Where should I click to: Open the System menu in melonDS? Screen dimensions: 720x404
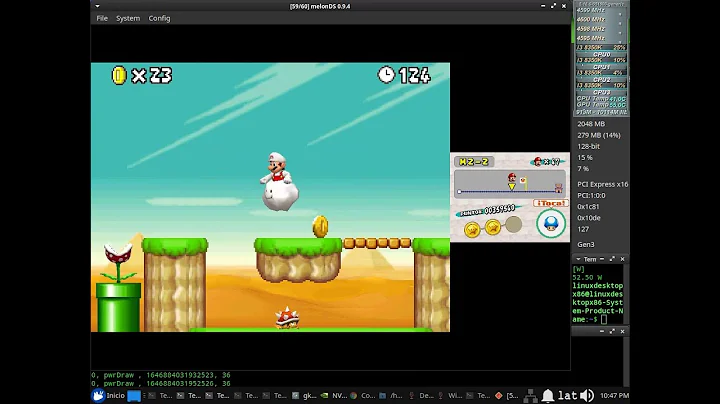[x=128, y=18]
